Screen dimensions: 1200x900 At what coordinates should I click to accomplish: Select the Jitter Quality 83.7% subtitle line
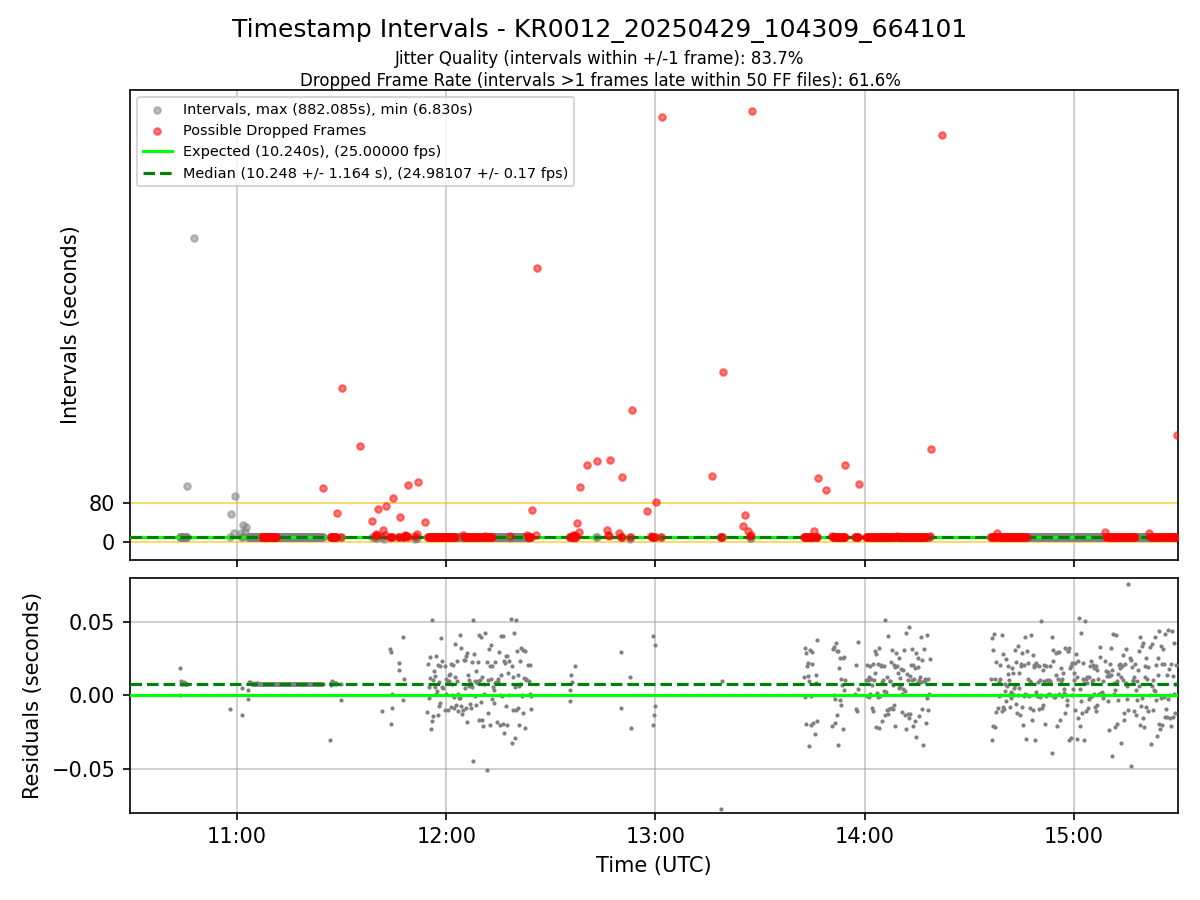point(599,58)
